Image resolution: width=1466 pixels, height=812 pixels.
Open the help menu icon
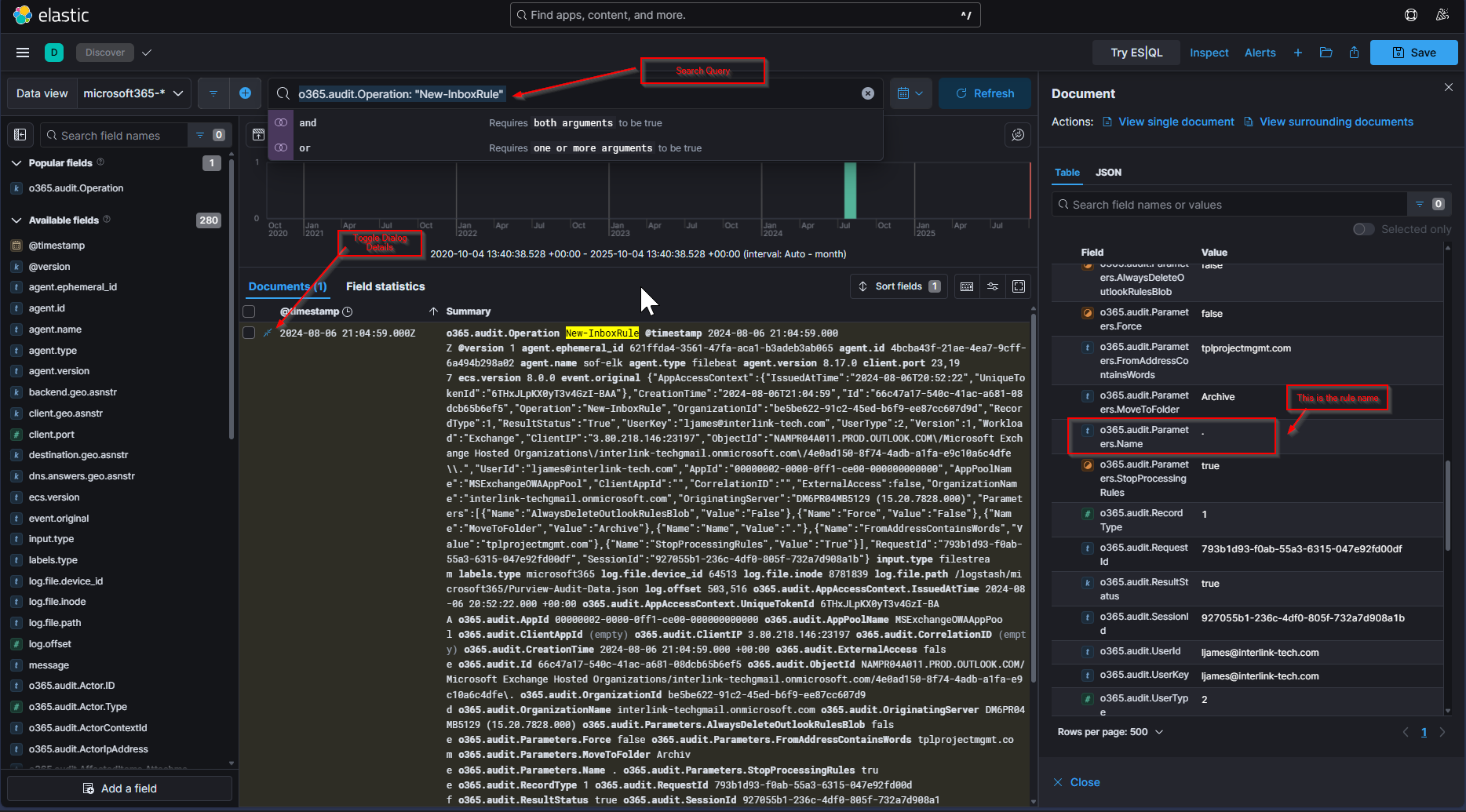pos(1410,15)
